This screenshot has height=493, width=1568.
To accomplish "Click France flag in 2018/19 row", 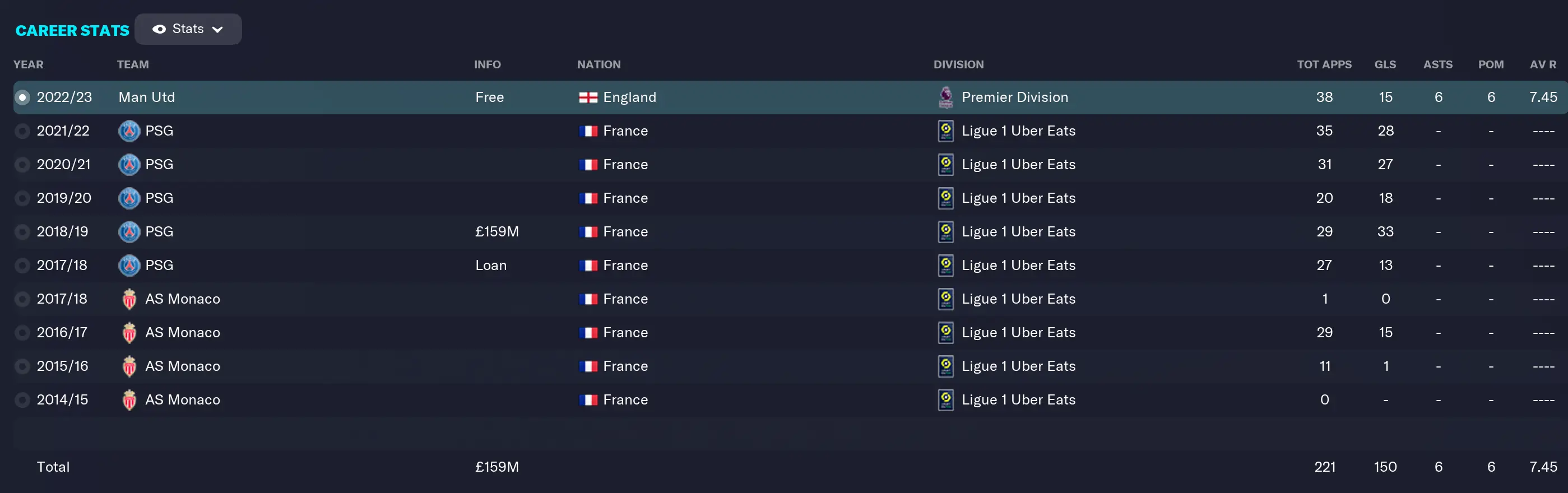I will 587,232.
